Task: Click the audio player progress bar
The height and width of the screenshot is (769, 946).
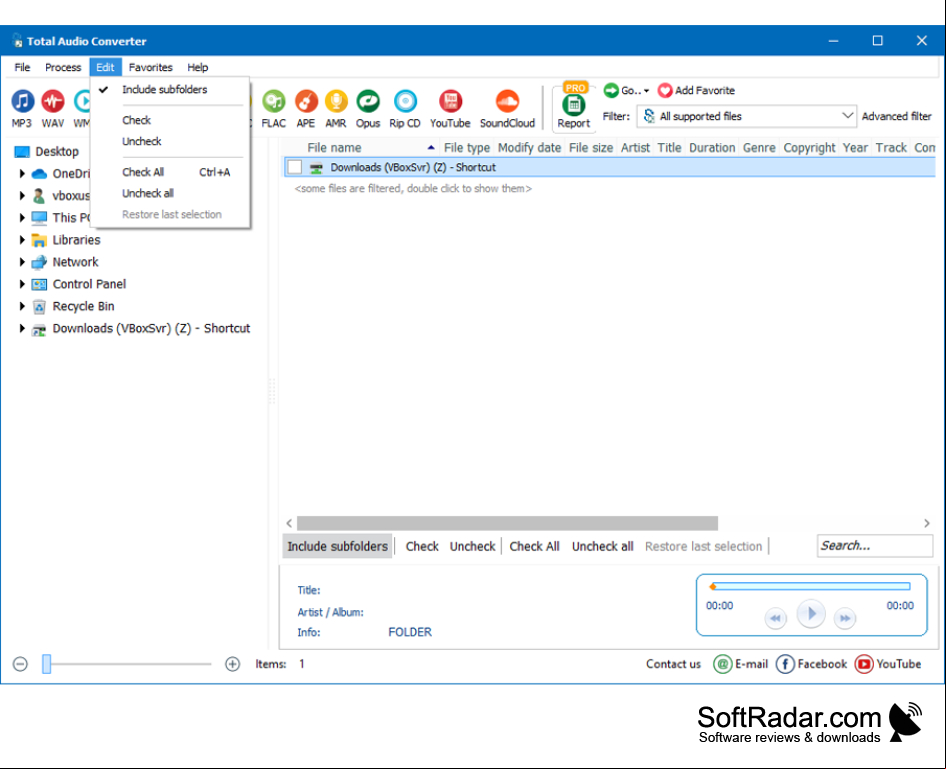Action: 811,586
